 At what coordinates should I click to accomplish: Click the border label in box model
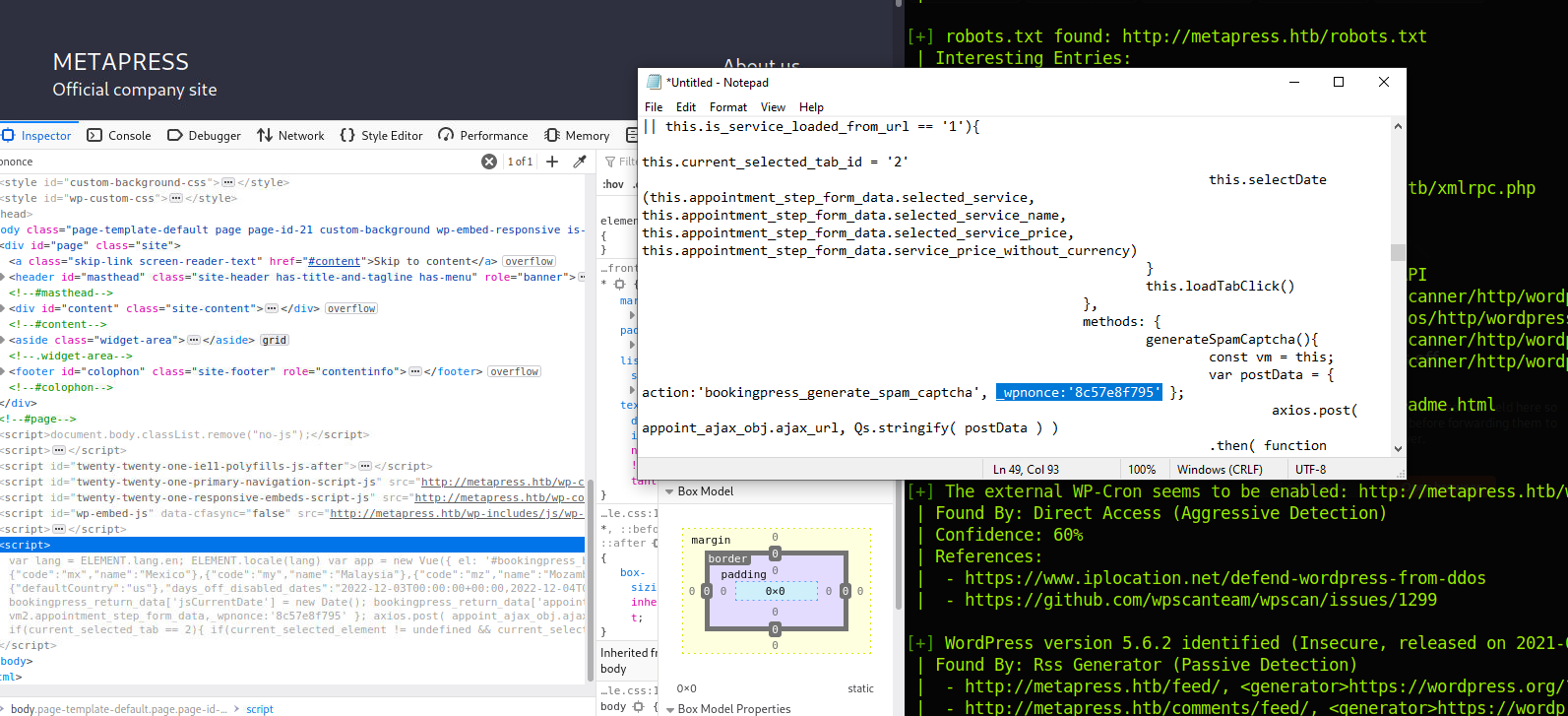coord(727,558)
